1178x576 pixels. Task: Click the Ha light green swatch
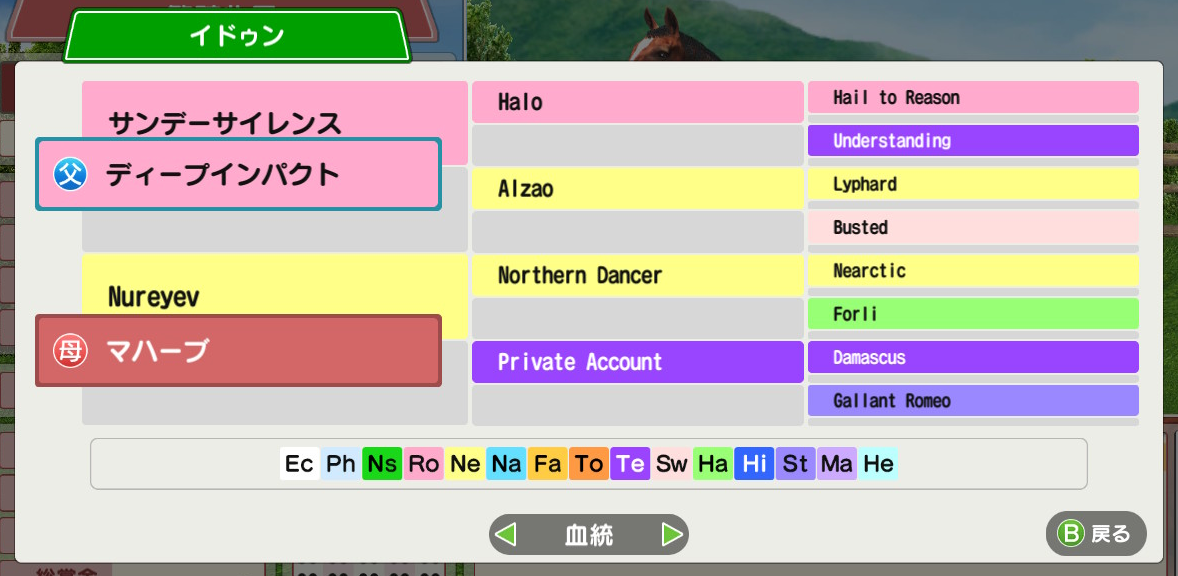point(713,464)
